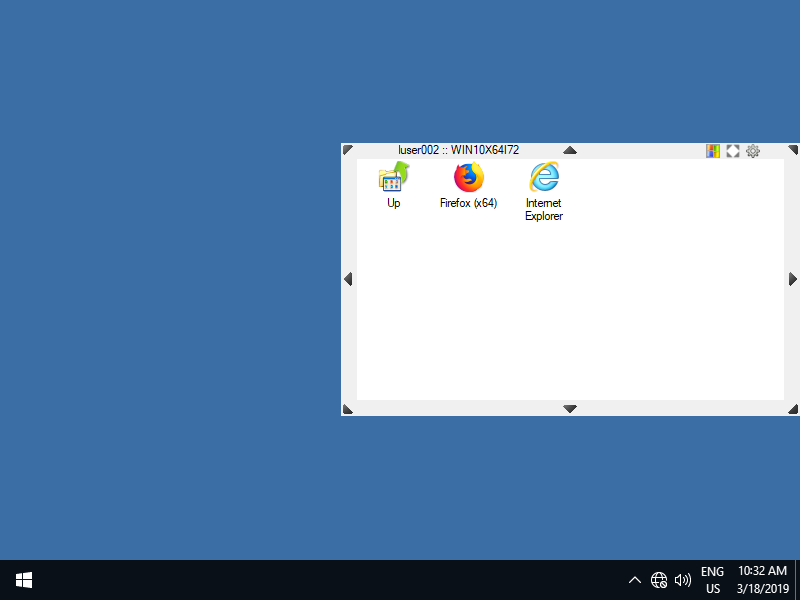The width and height of the screenshot is (800, 600).
Task: Open the network status tray icon
Action: pyautogui.click(x=659, y=580)
